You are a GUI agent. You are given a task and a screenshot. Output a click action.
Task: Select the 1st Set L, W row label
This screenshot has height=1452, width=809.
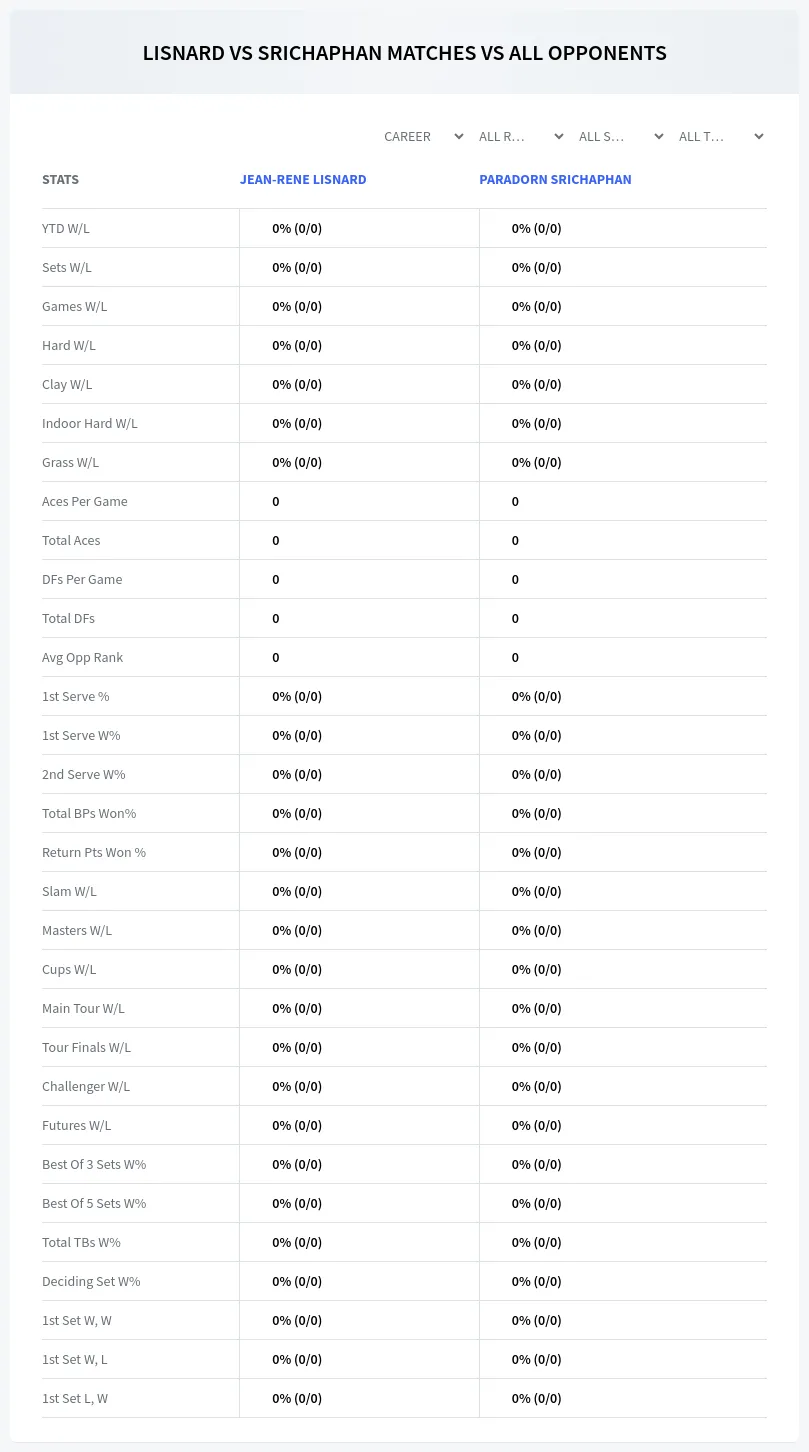pos(75,1398)
